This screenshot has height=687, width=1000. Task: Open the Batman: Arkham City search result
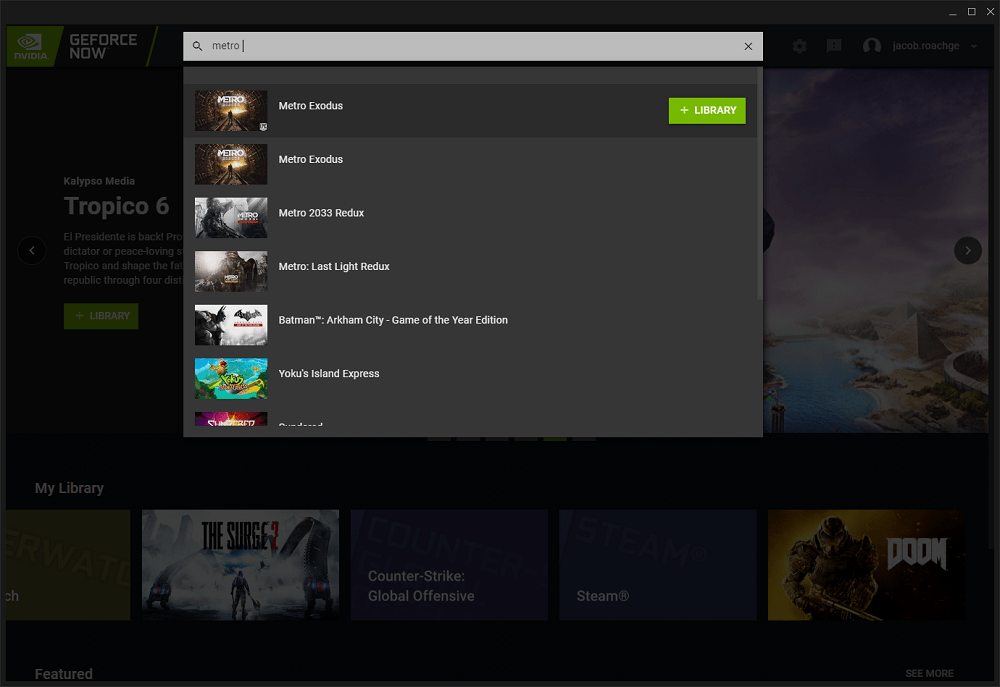point(470,325)
